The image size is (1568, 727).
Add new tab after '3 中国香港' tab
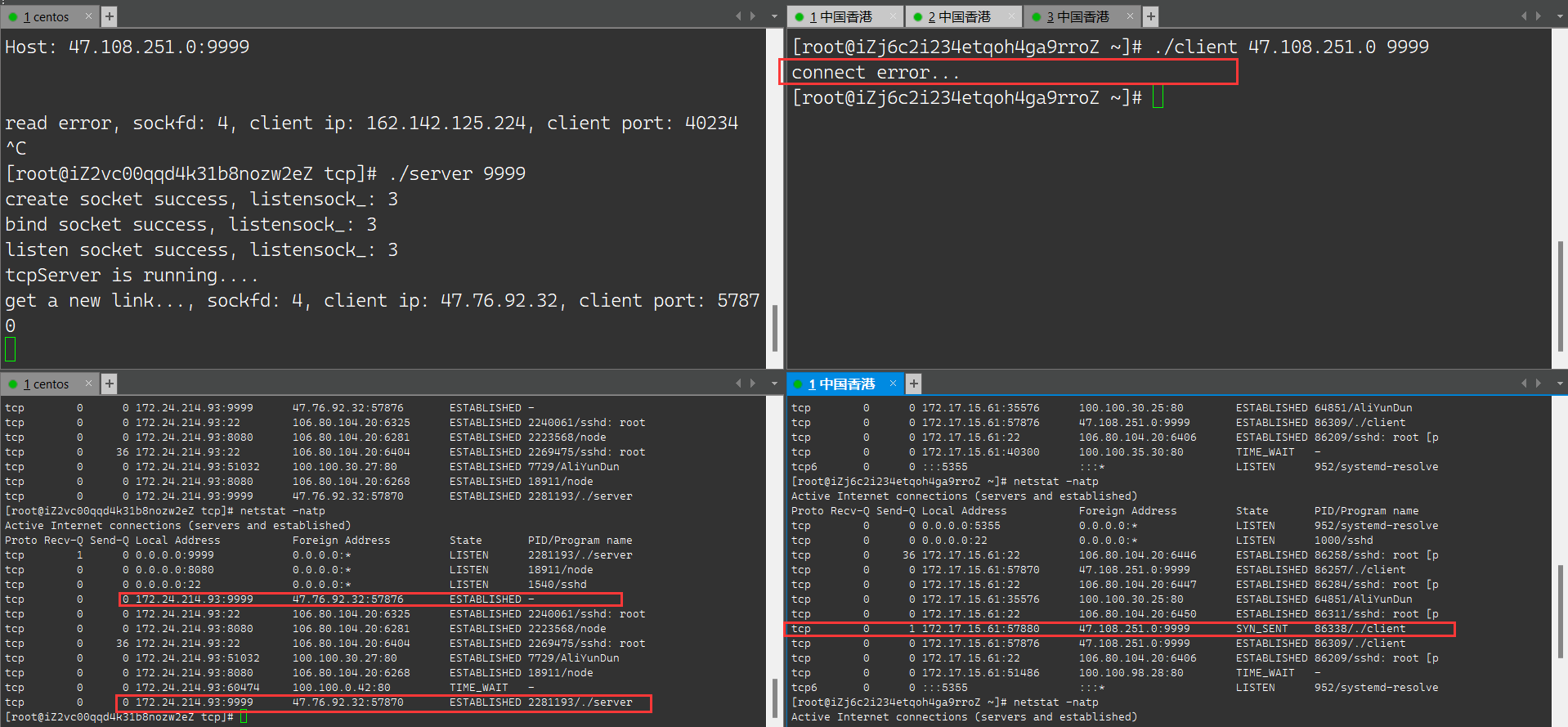1150,16
